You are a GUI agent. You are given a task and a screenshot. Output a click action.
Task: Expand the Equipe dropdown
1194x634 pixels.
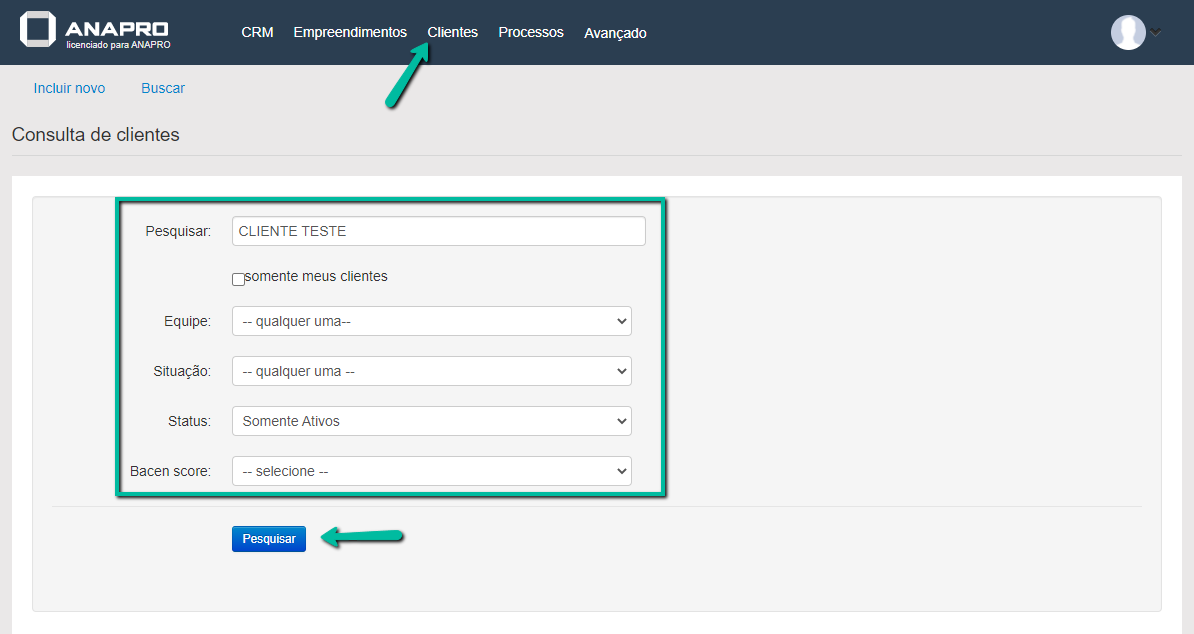coord(431,321)
